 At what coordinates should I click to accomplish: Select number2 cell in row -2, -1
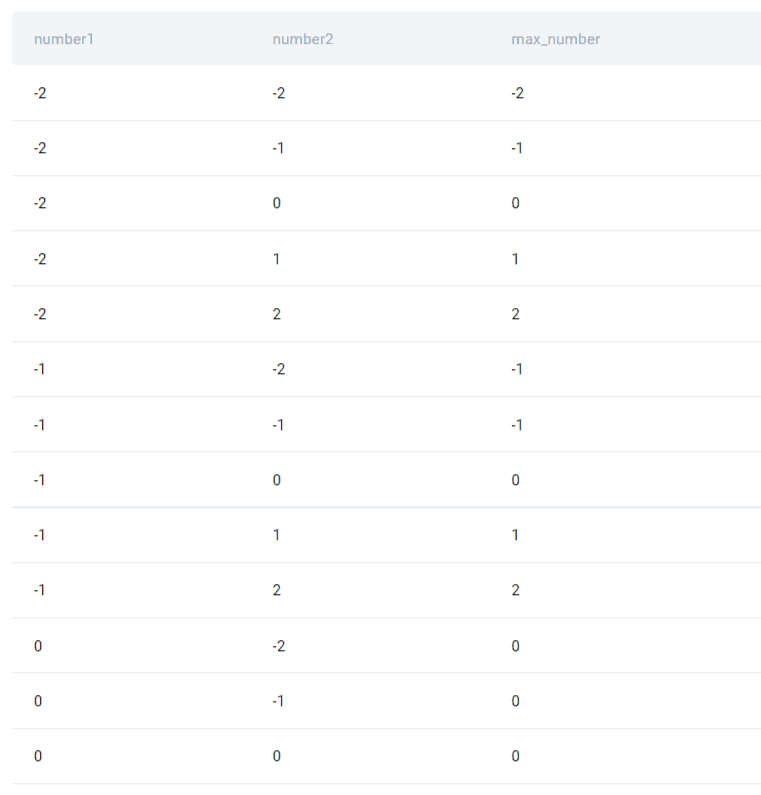(x=279, y=148)
